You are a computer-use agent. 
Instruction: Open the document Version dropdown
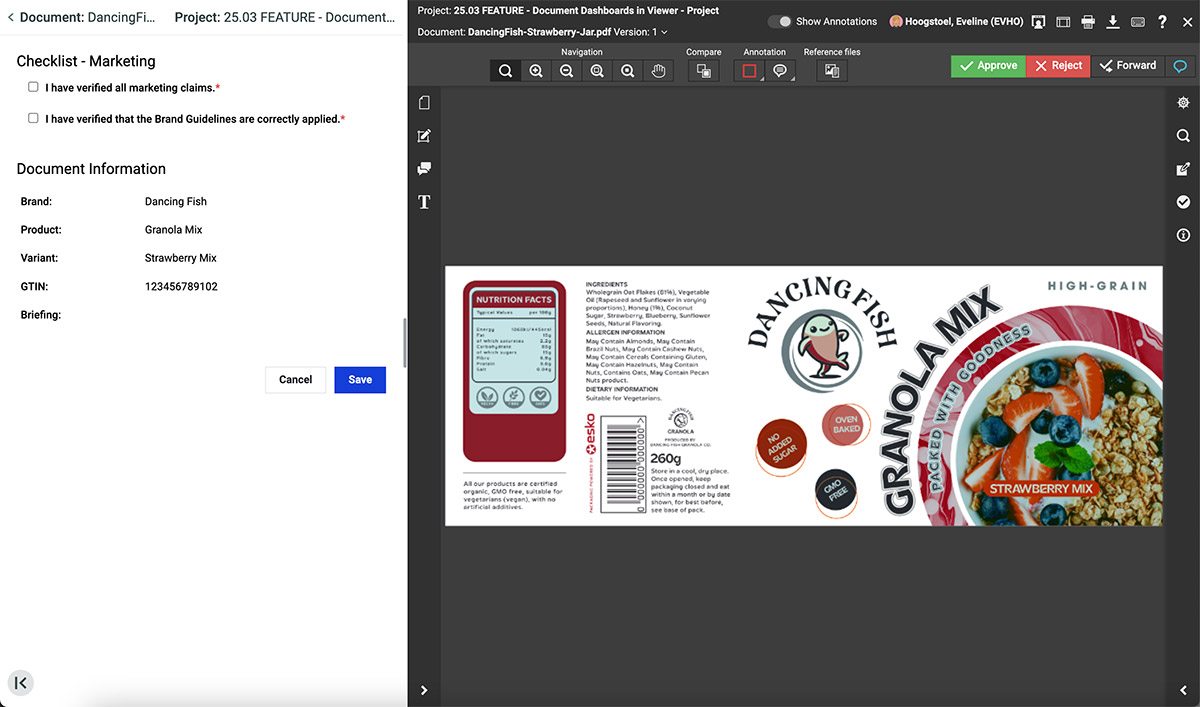[664, 32]
